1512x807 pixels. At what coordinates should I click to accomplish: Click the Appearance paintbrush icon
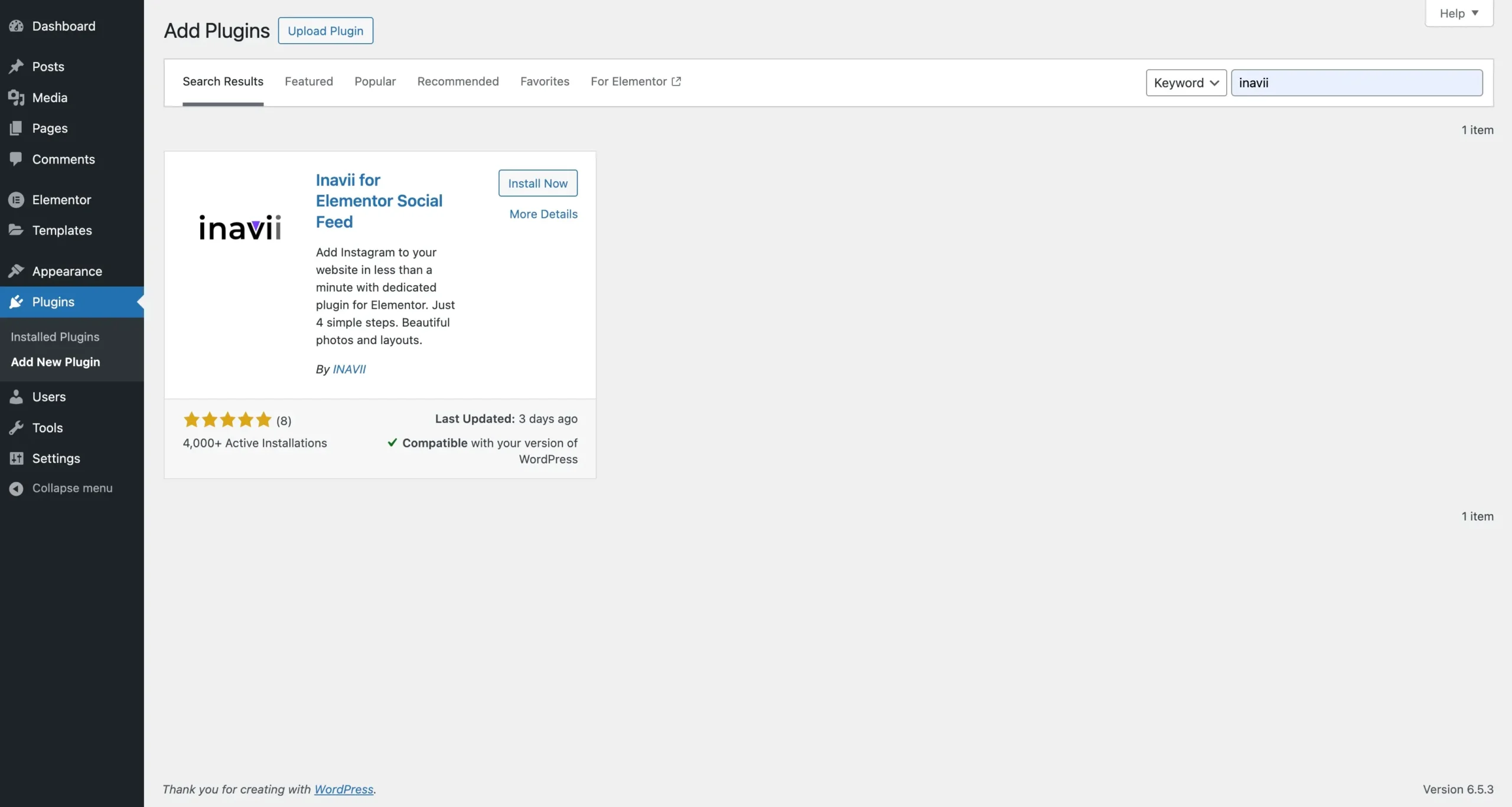pos(16,271)
